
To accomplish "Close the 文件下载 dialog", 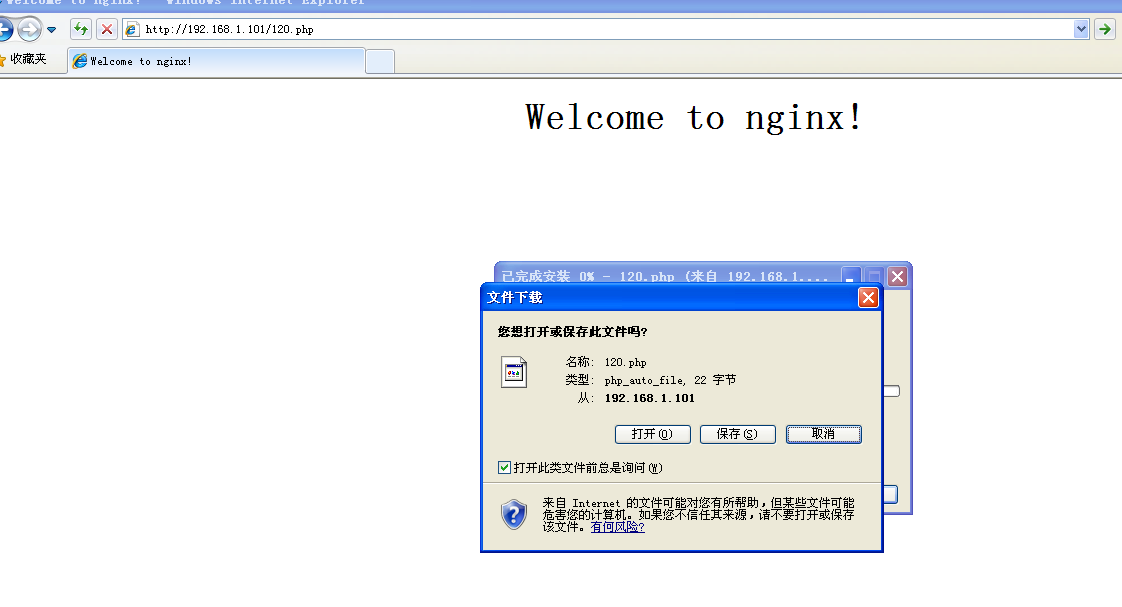I will coord(868,297).
